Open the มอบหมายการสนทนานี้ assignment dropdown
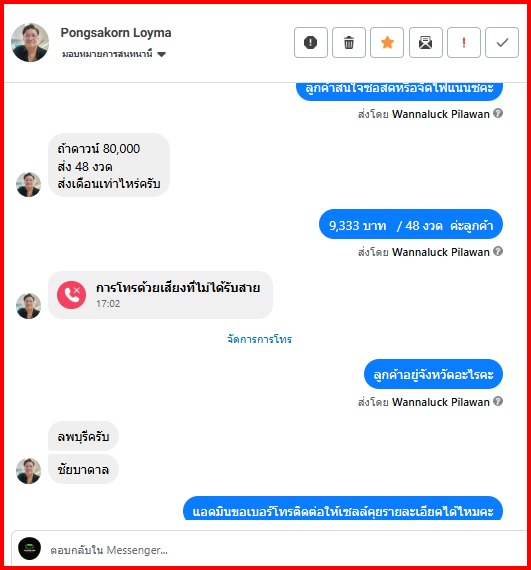This screenshot has height=570, width=531. (114, 54)
